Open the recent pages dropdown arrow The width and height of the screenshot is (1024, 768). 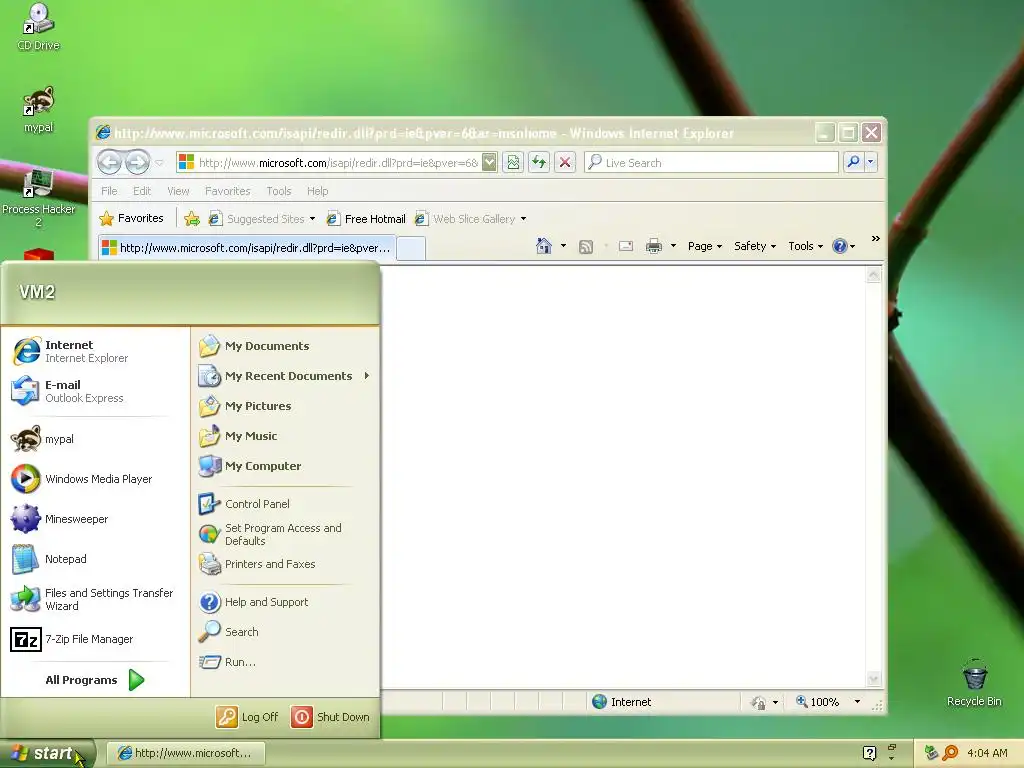pyautogui.click(x=159, y=163)
